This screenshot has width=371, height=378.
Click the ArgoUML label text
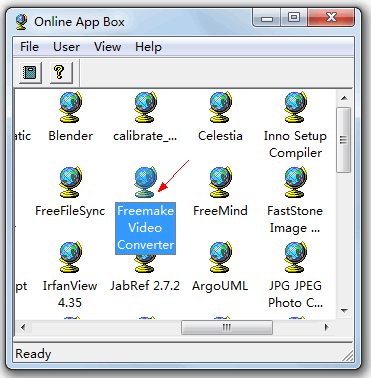(220, 286)
